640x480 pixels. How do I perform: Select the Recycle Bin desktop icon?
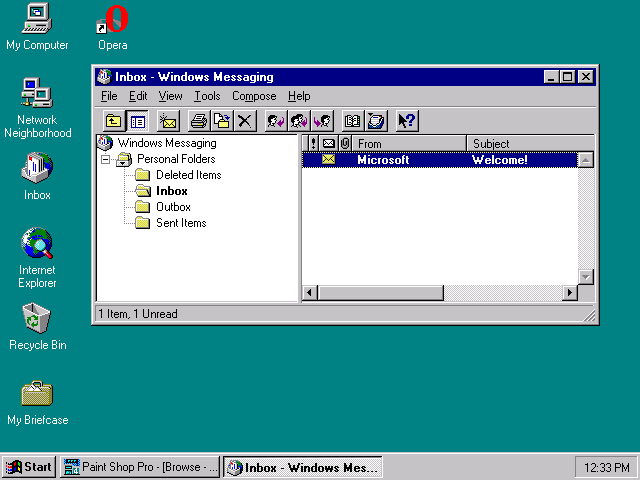point(37,327)
